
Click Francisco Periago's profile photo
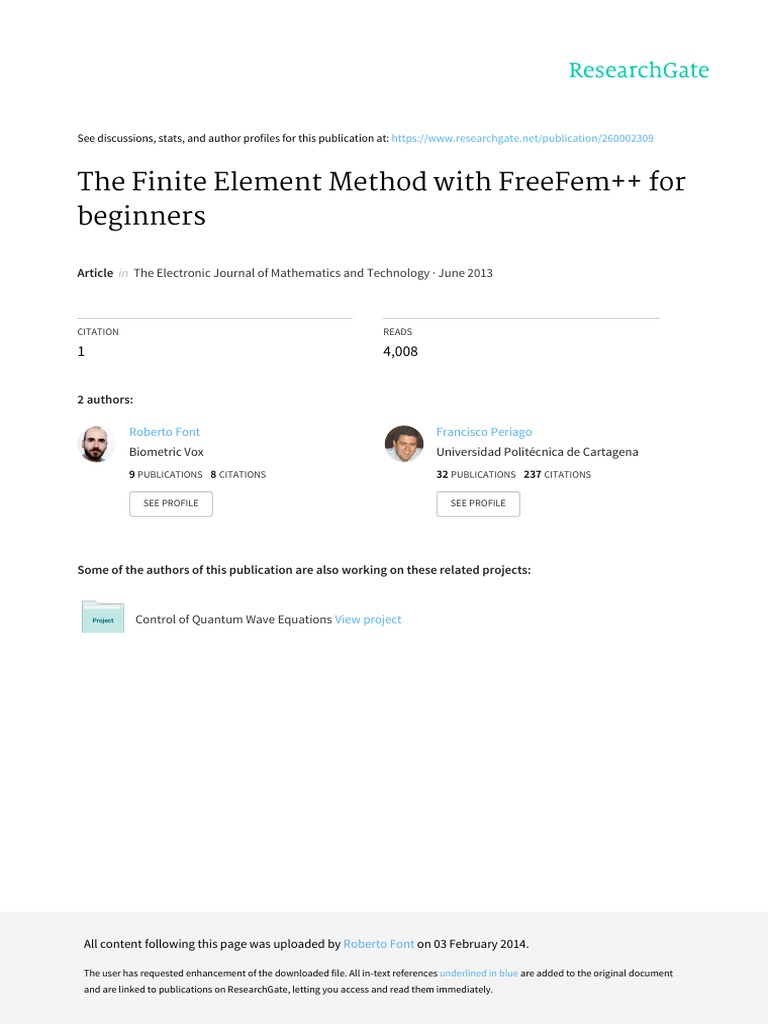(x=404, y=444)
